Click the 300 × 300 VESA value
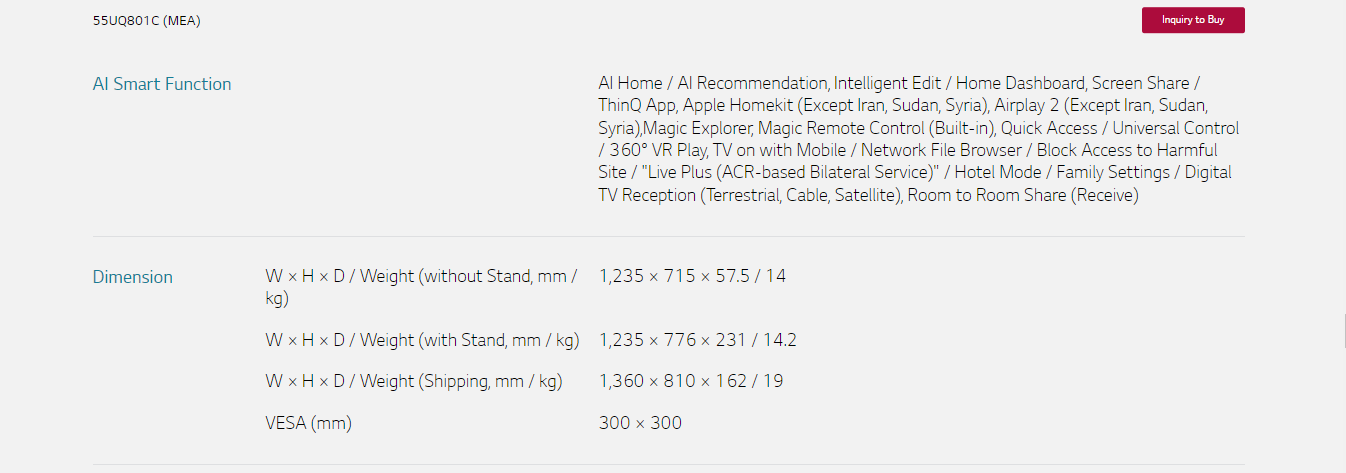This screenshot has width=1346, height=473. (x=640, y=423)
